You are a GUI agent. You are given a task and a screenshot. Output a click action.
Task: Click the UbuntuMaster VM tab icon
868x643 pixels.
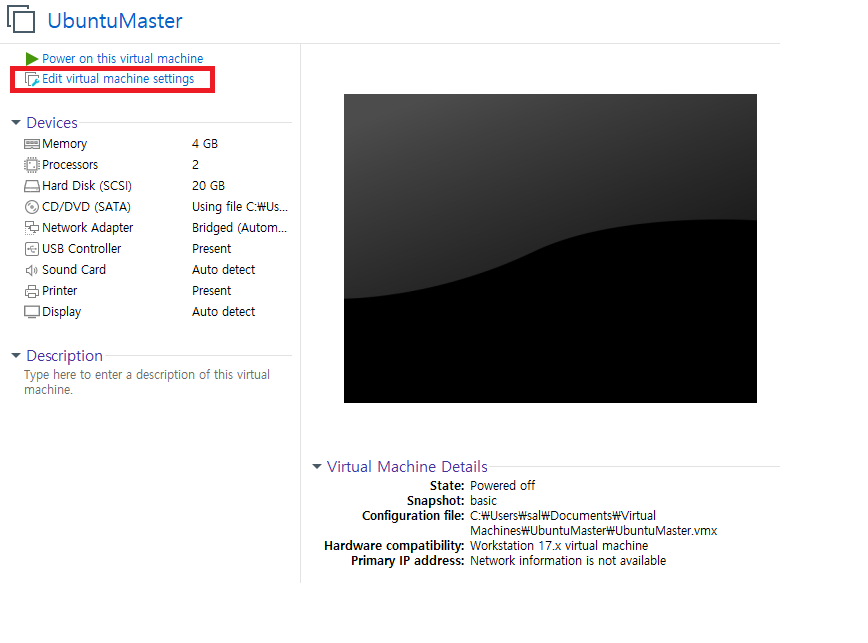click(21, 19)
